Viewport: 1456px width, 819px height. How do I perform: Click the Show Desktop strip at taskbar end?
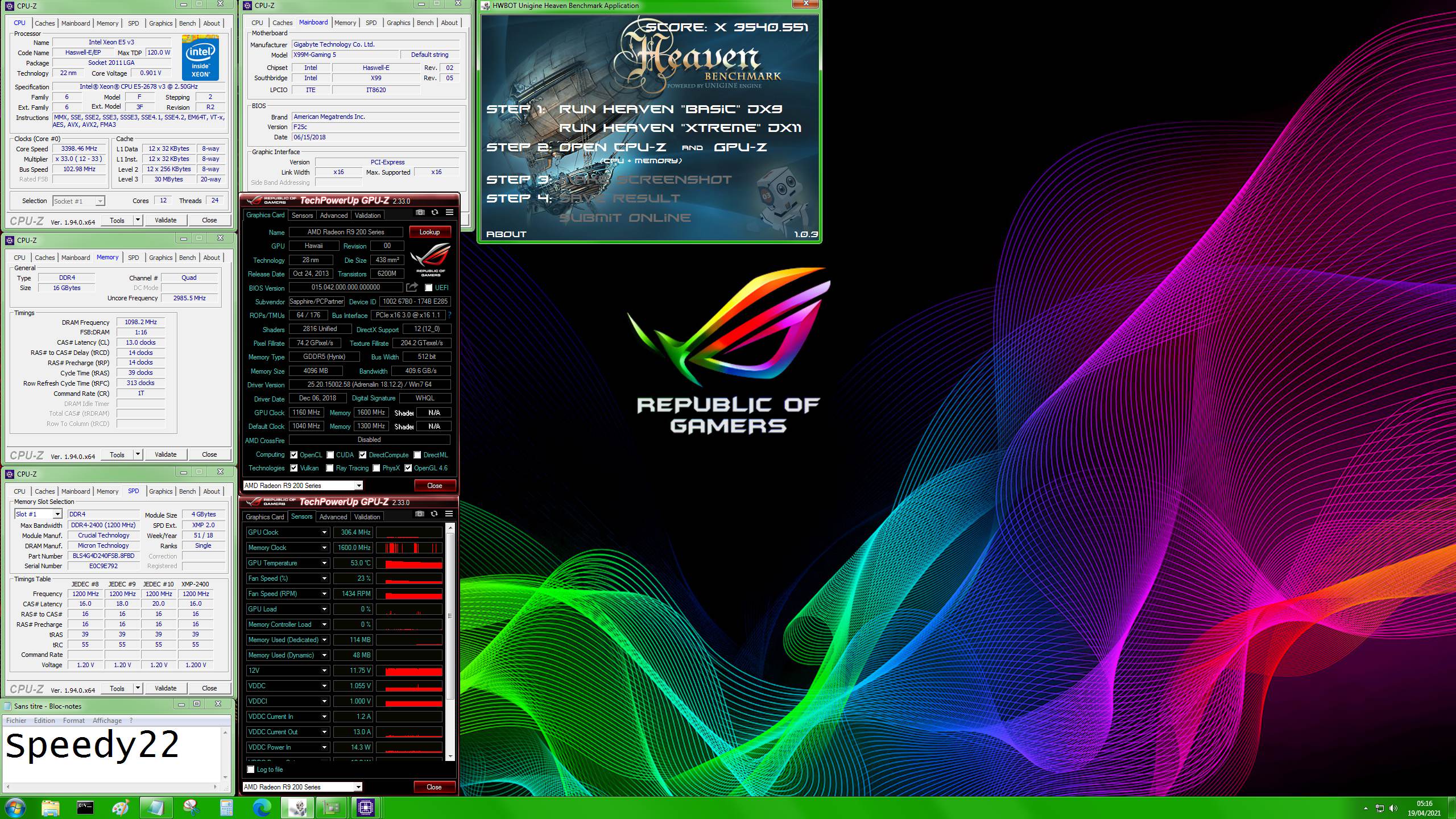1452,808
